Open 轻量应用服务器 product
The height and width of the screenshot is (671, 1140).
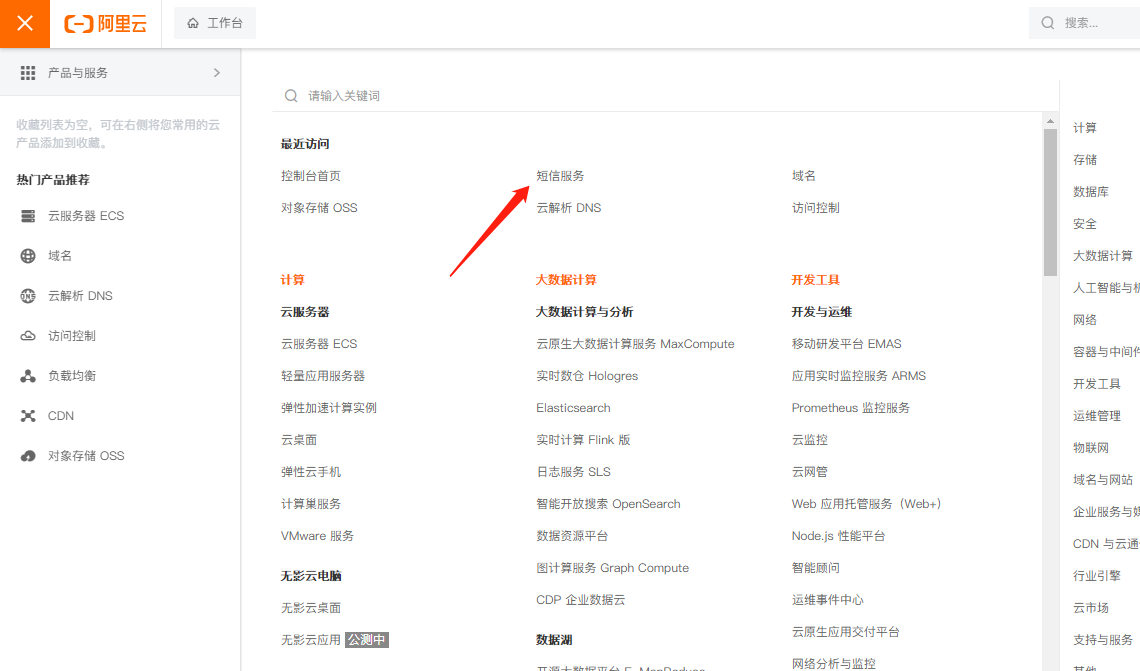[x=323, y=376]
